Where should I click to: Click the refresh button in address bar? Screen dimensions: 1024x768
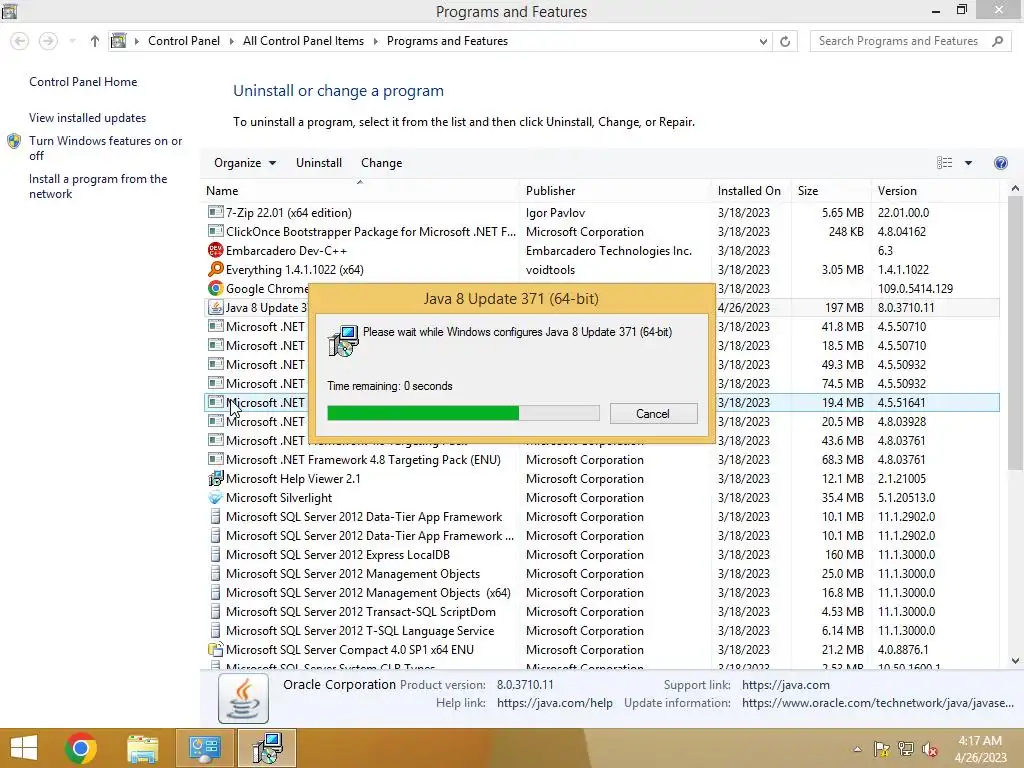point(785,41)
